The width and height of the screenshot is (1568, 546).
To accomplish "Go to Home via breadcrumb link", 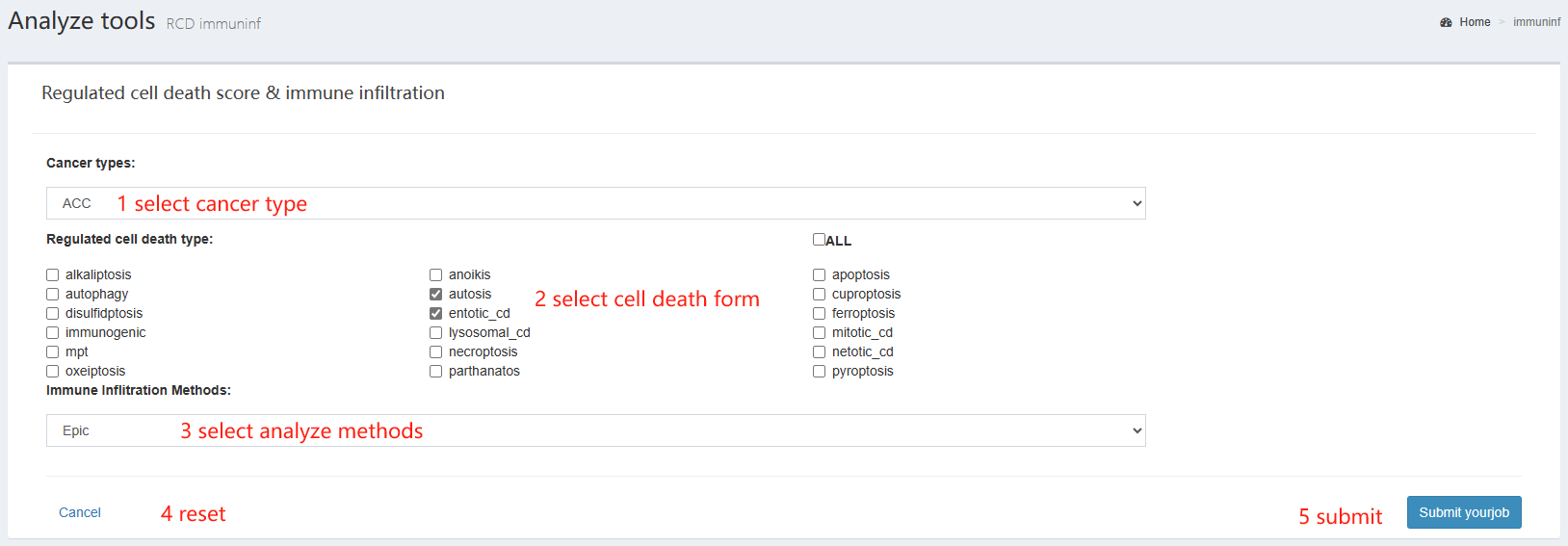I will (1475, 22).
